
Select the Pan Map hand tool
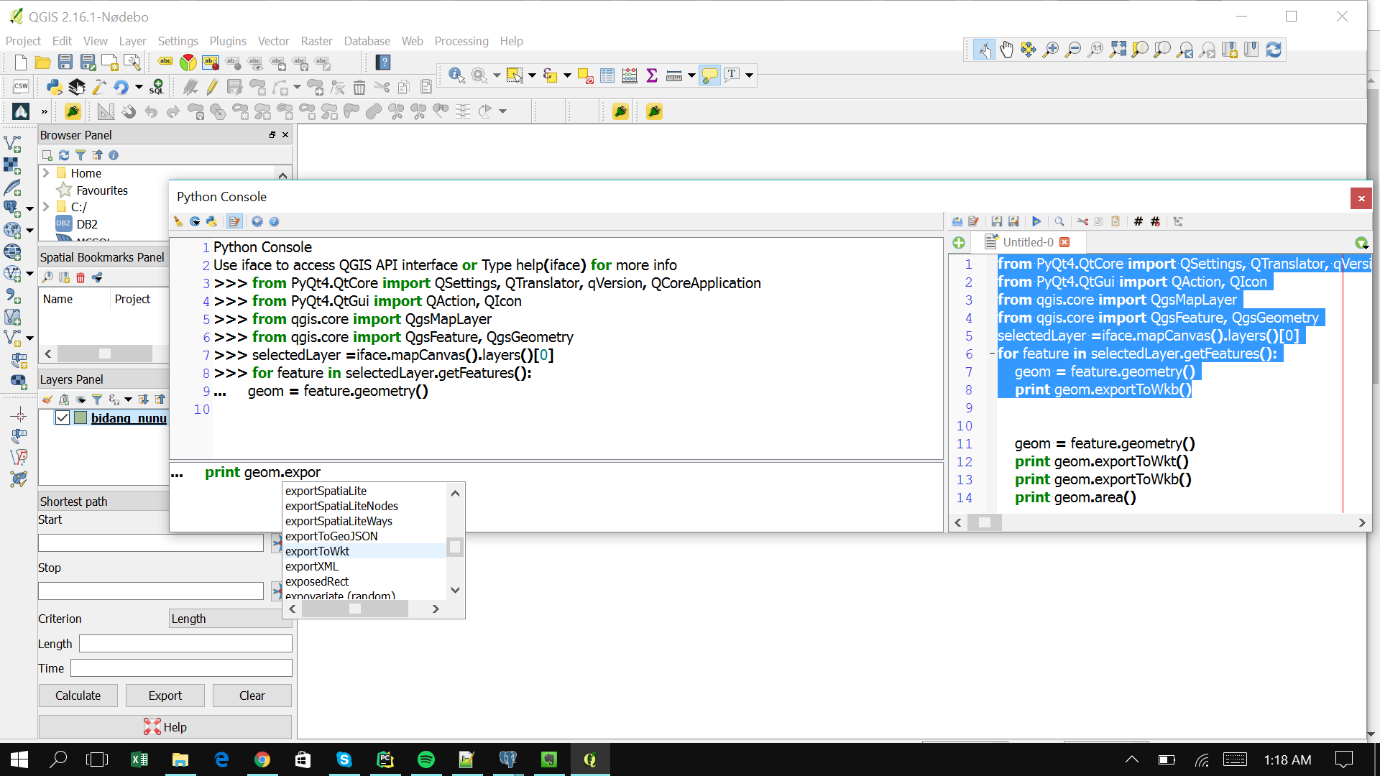coord(1007,49)
